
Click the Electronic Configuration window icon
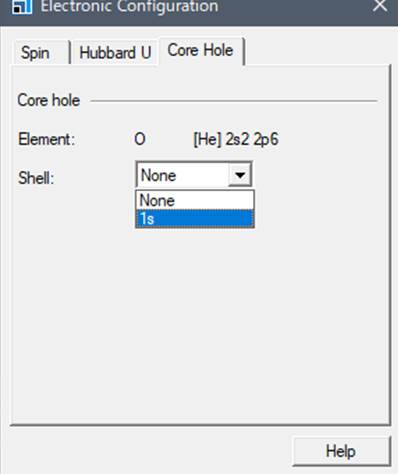point(22,7)
